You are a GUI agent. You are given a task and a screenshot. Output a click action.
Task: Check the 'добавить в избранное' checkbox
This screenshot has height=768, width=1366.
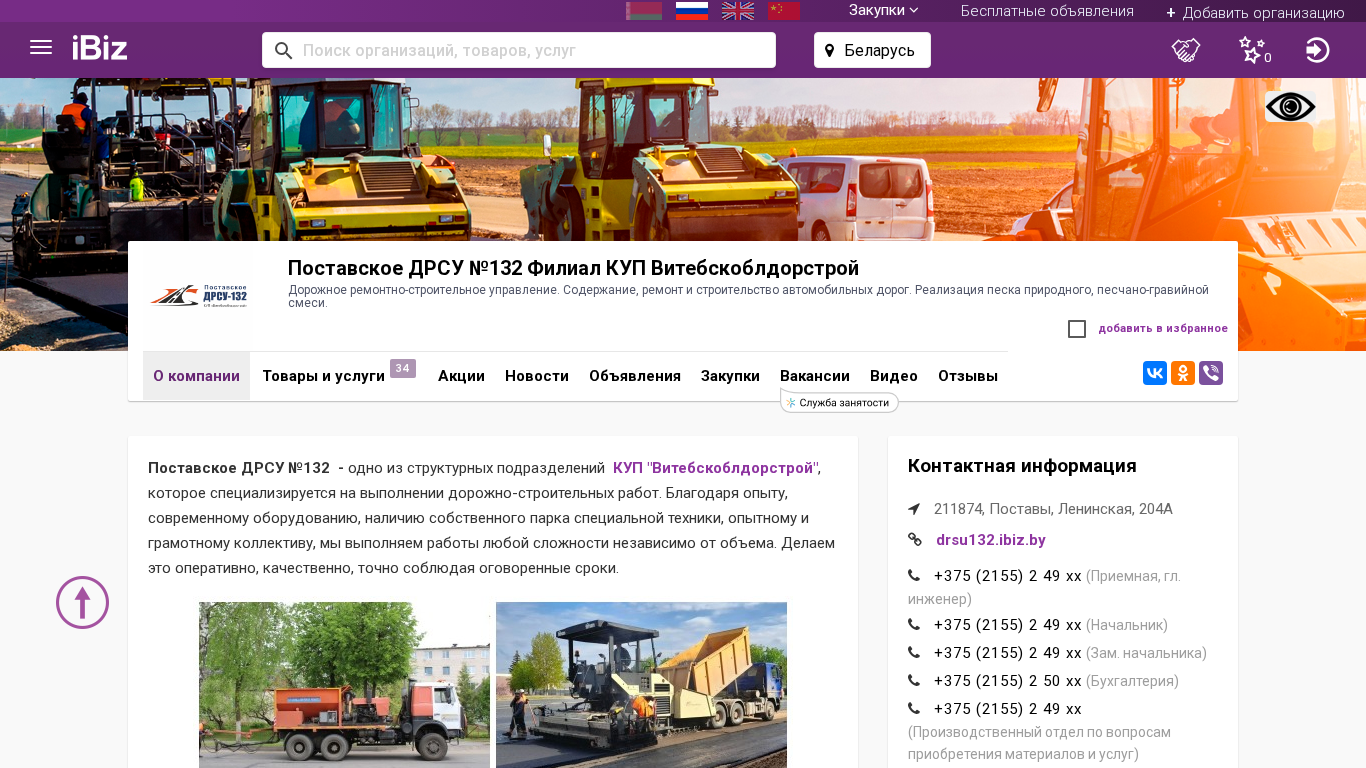(x=1077, y=329)
